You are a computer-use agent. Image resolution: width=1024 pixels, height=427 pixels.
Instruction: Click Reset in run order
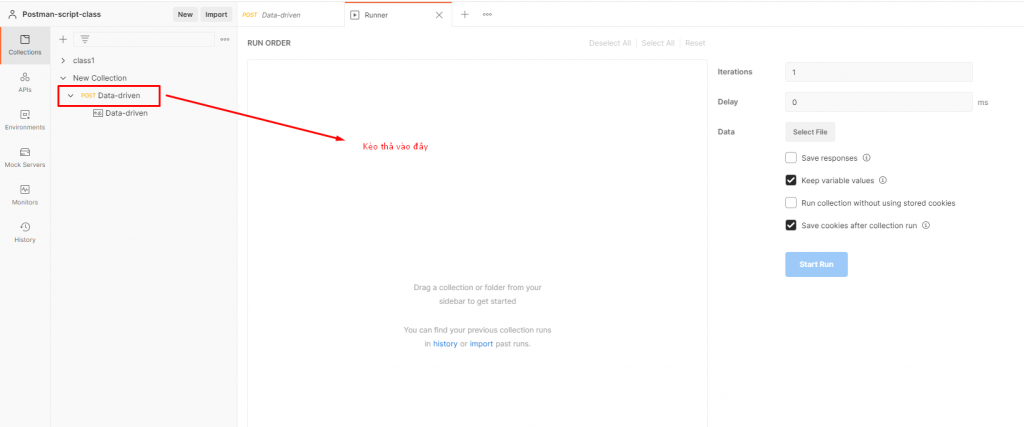click(x=695, y=43)
